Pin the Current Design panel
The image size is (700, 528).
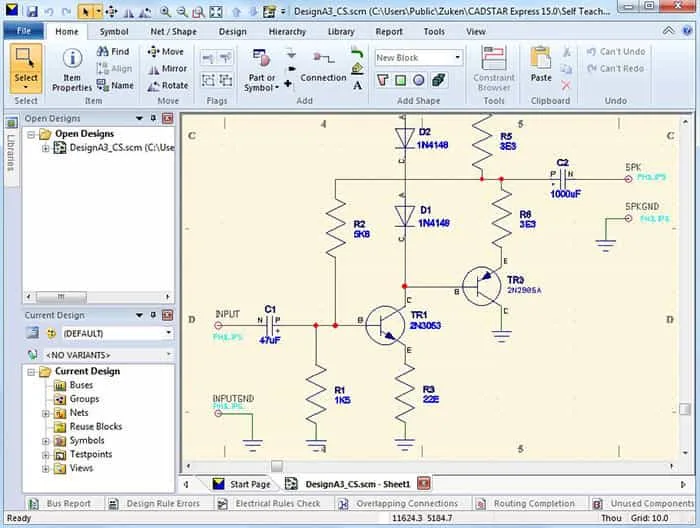pos(153,315)
